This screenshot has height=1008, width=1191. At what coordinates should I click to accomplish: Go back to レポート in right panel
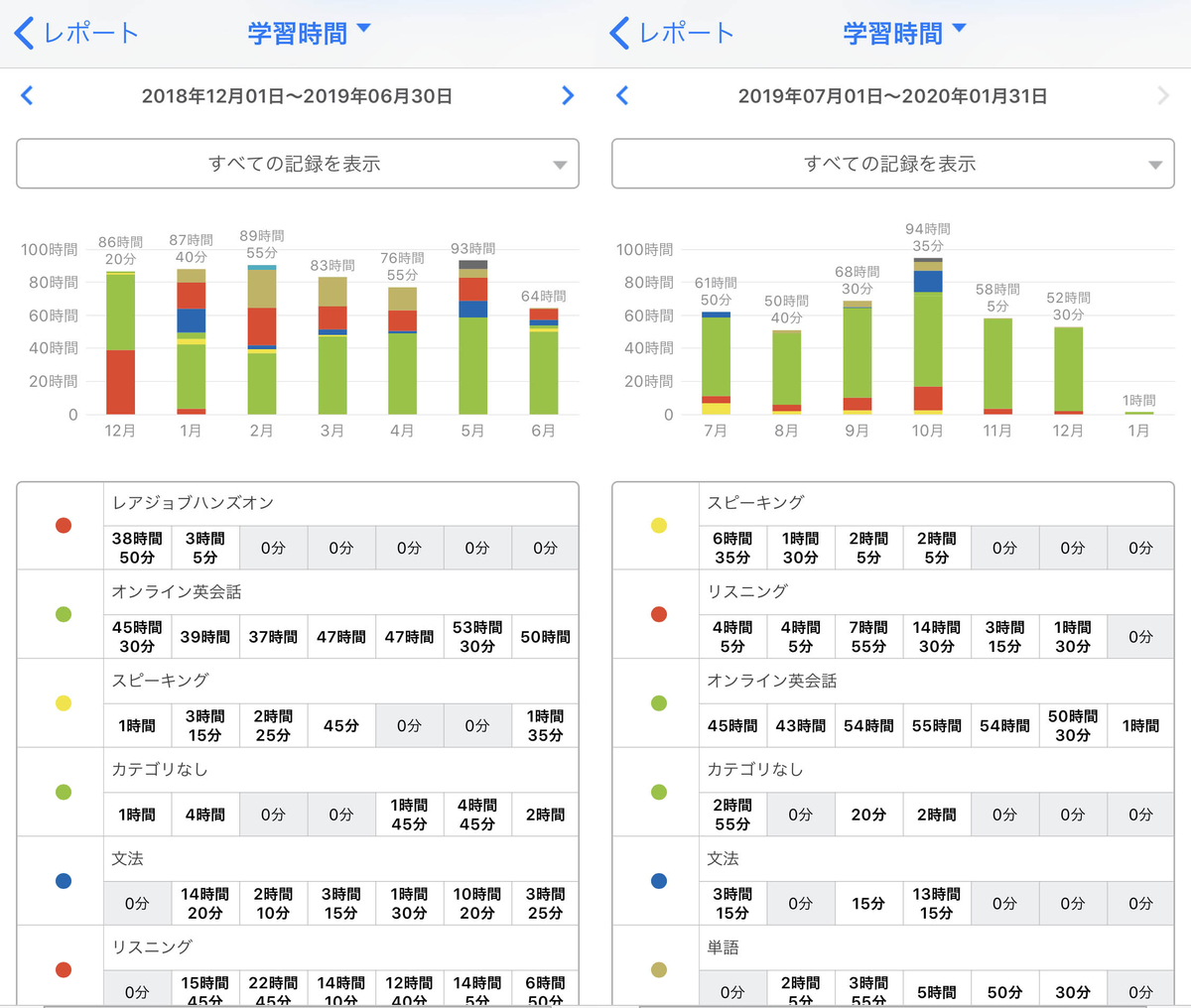pyautogui.click(x=672, y=33)
